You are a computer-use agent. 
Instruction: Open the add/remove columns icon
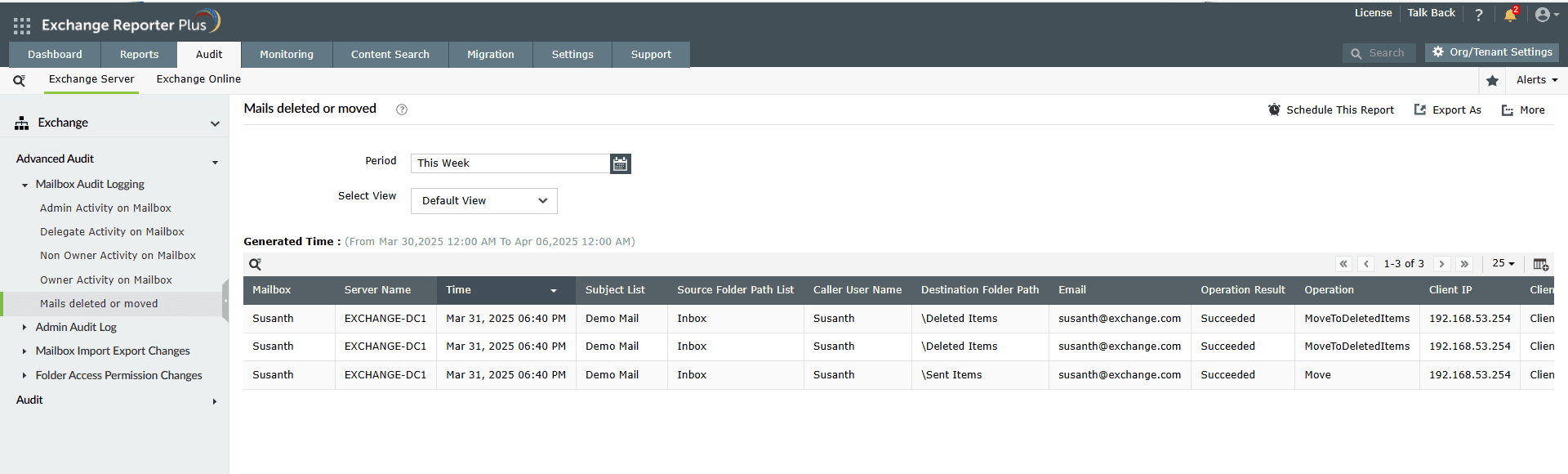1540,264
